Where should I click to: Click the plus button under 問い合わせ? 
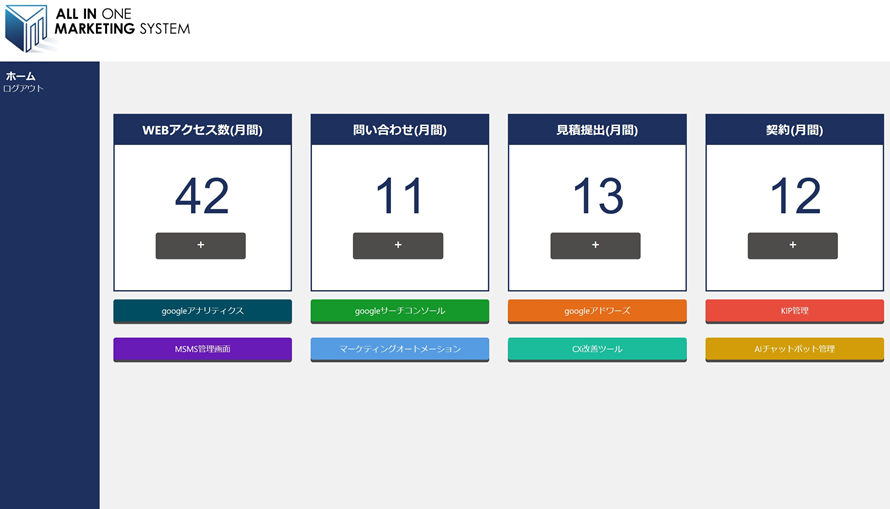[x=398, y=246]
